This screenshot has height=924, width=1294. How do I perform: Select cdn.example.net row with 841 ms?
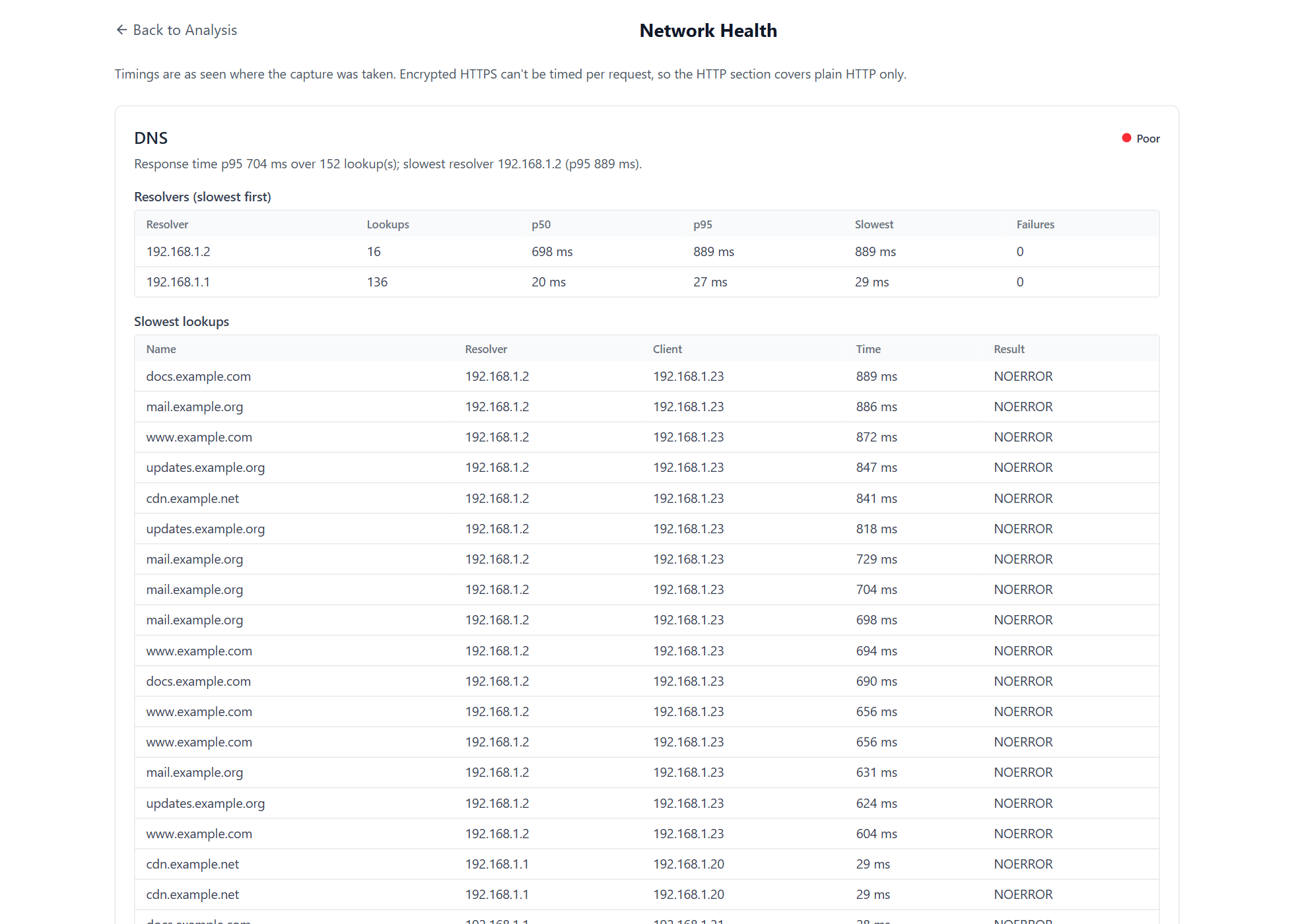647,498
